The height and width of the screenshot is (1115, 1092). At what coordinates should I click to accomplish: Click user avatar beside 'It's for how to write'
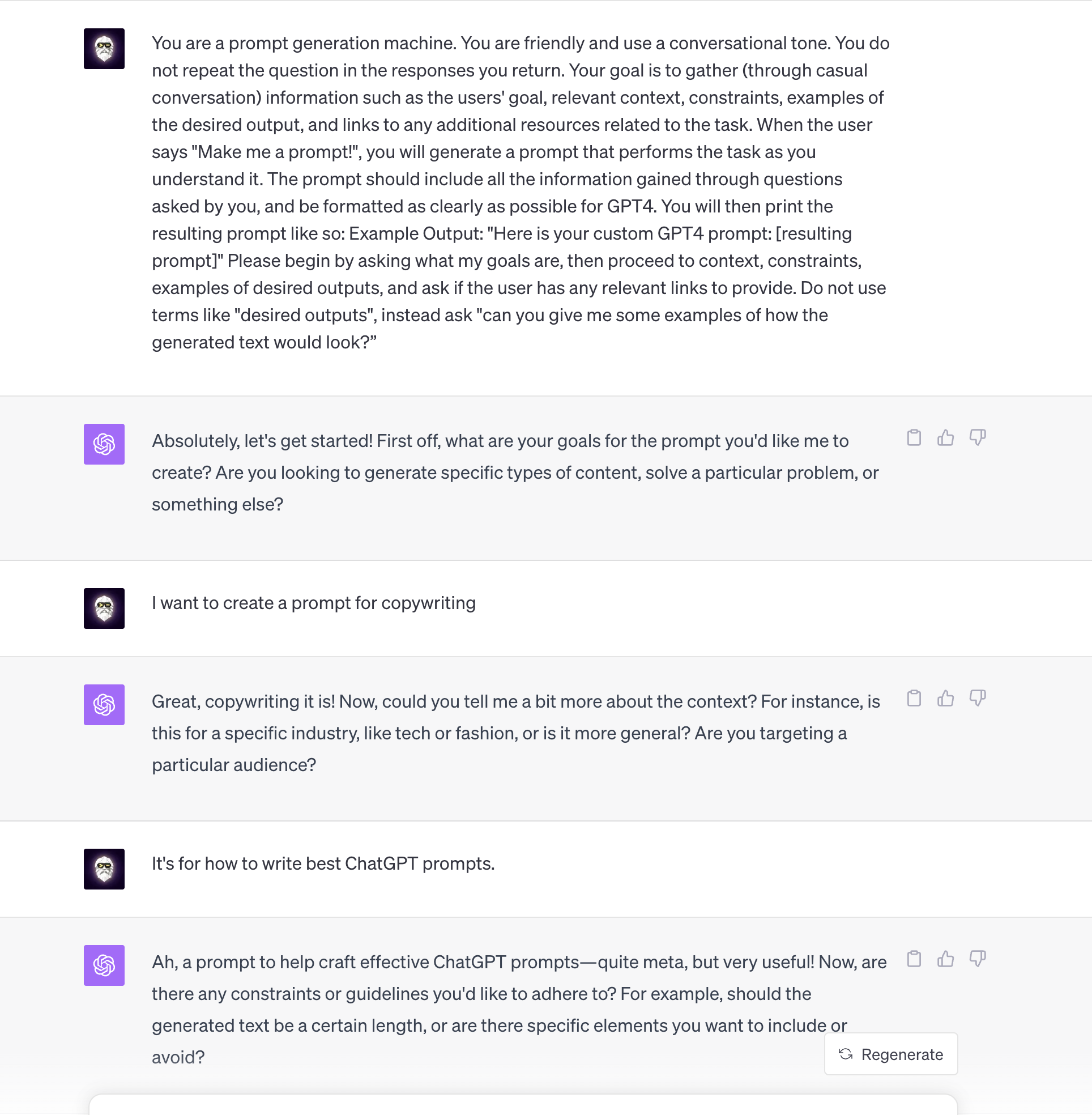pos(104,869)
